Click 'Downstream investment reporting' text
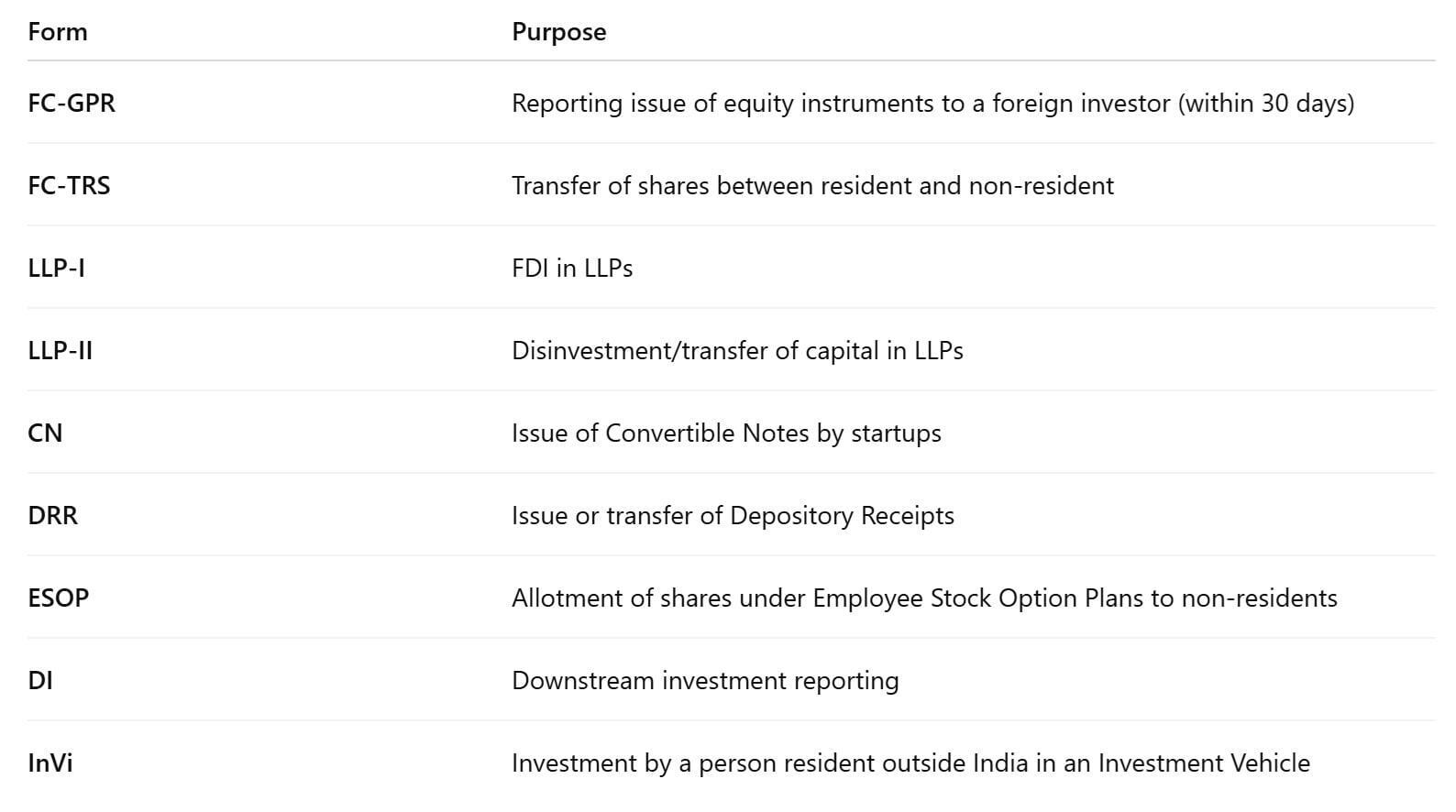 point(705,680)
